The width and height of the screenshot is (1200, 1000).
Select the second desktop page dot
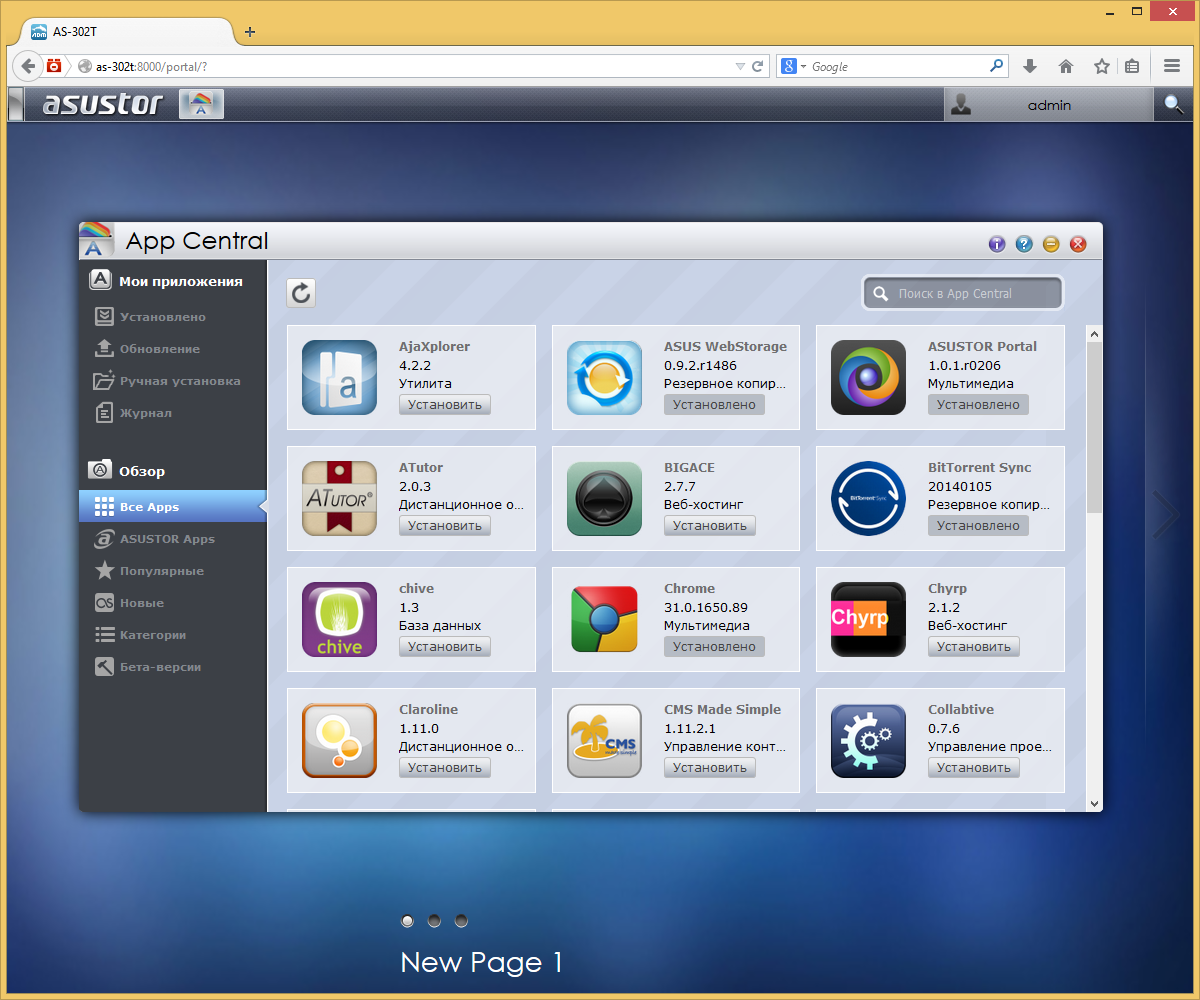(x=434, y=920)
